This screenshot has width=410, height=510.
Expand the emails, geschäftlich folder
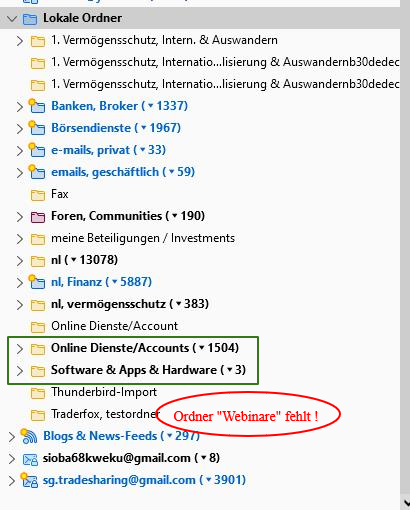[20, 173]
